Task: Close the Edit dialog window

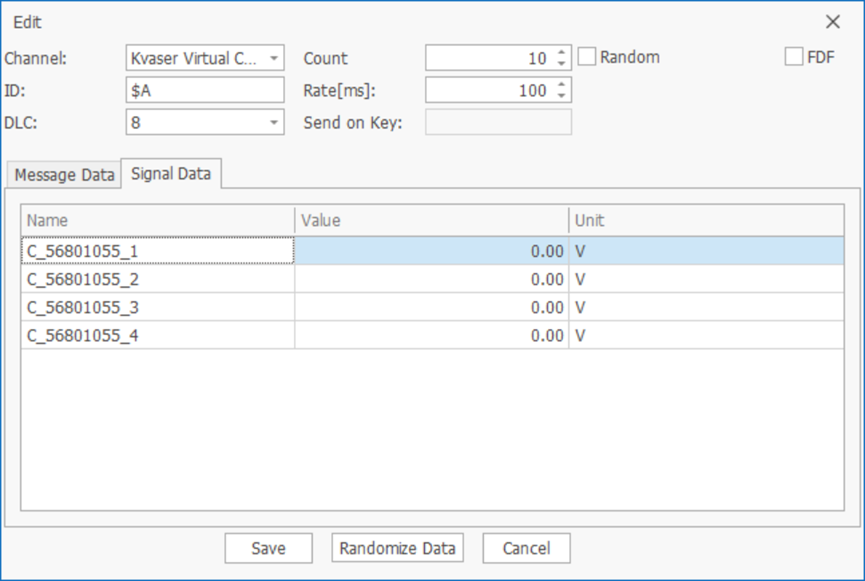Action: pos(832,22)
